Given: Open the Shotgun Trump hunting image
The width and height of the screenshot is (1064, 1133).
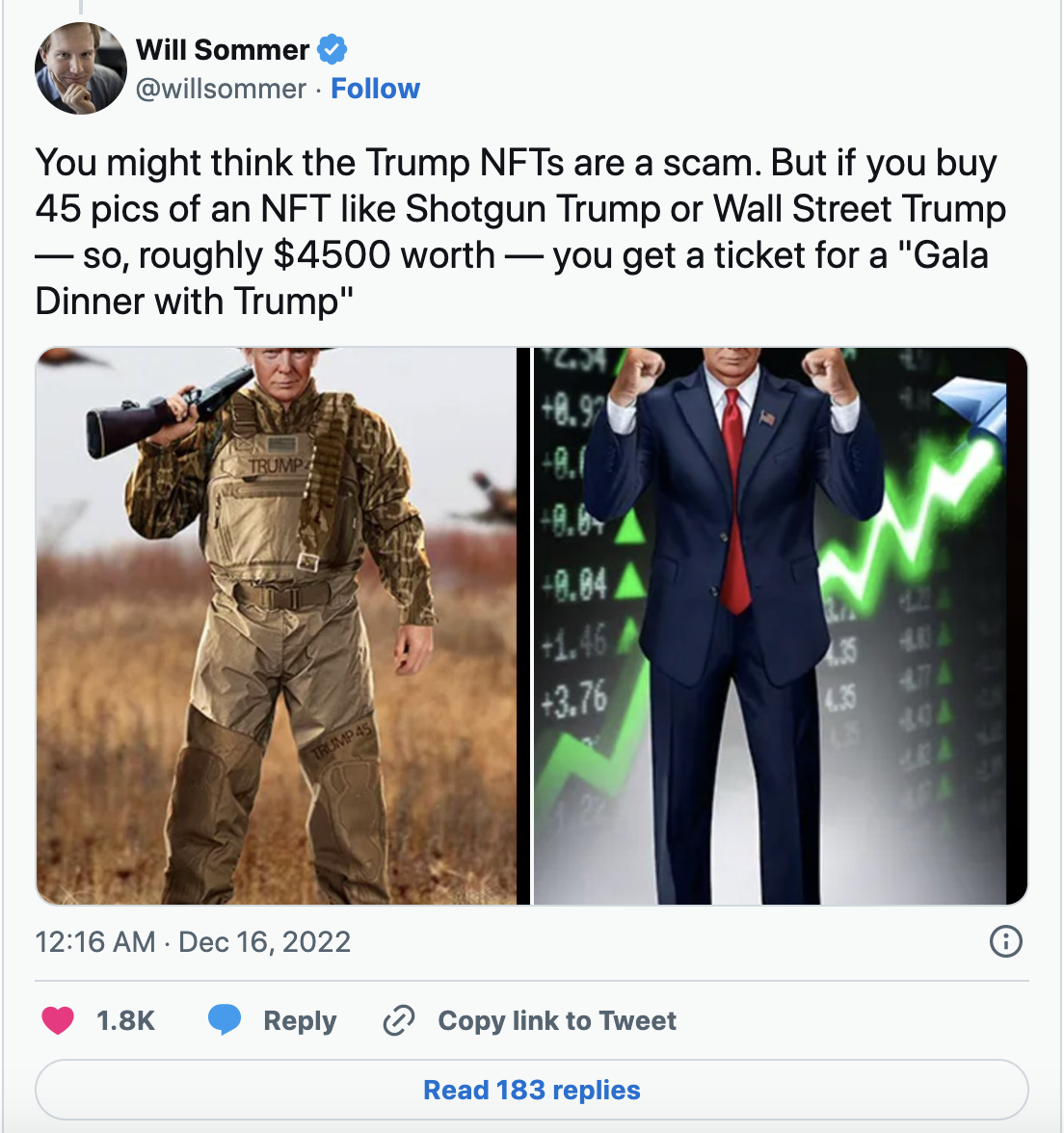Looking at the screenshot, I should [x=277, y=626].
